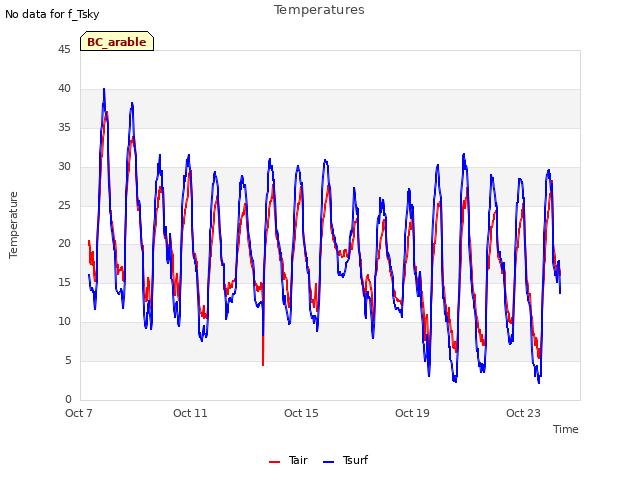Click the Time x-axis title
Viewport: 640px width, 480px height.
pos(566,429)
